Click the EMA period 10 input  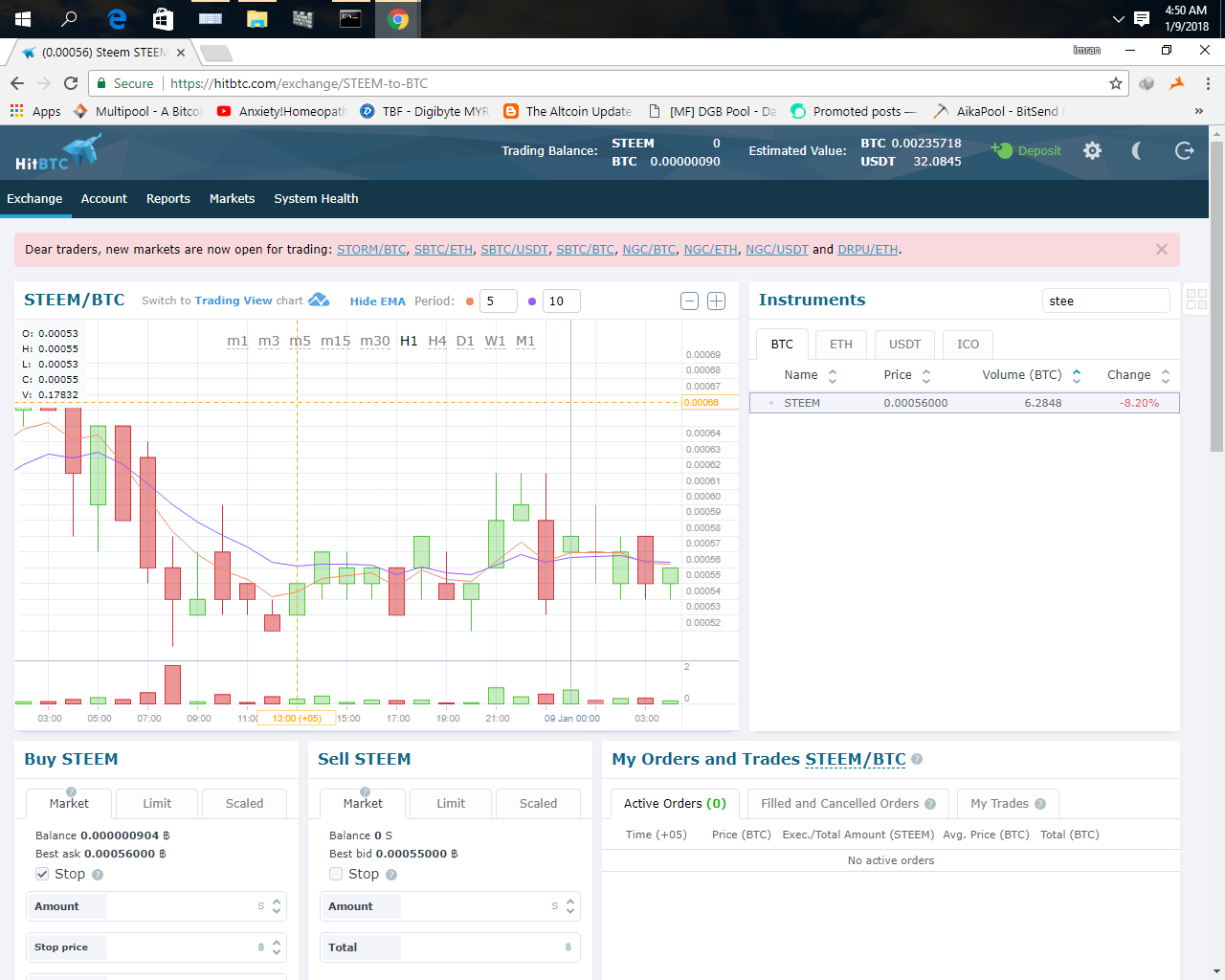click(x=562, y=301)
